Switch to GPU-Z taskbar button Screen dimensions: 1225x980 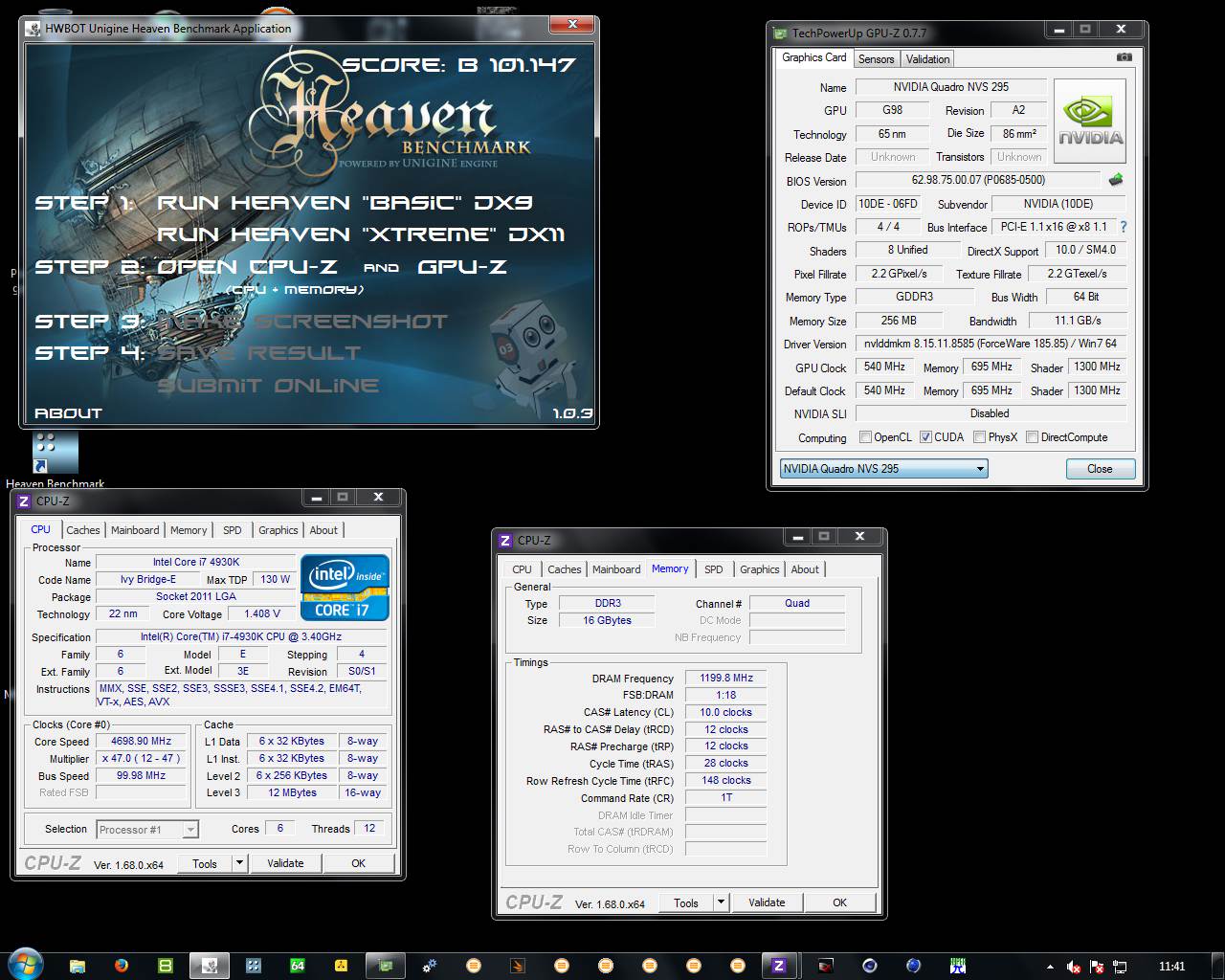[386, 966]
